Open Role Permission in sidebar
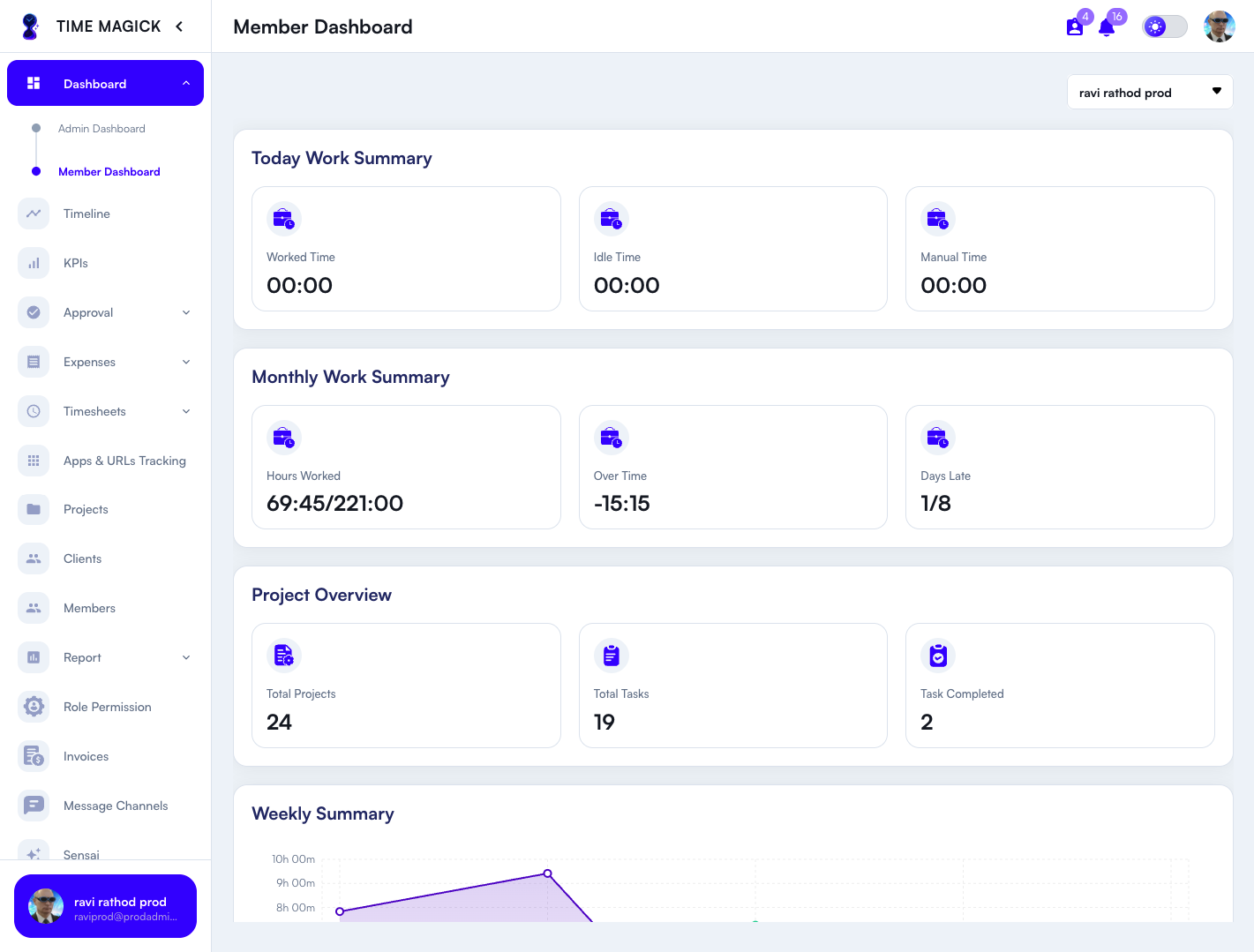Viewport: 1254px width, 952px height. point(108,707)
